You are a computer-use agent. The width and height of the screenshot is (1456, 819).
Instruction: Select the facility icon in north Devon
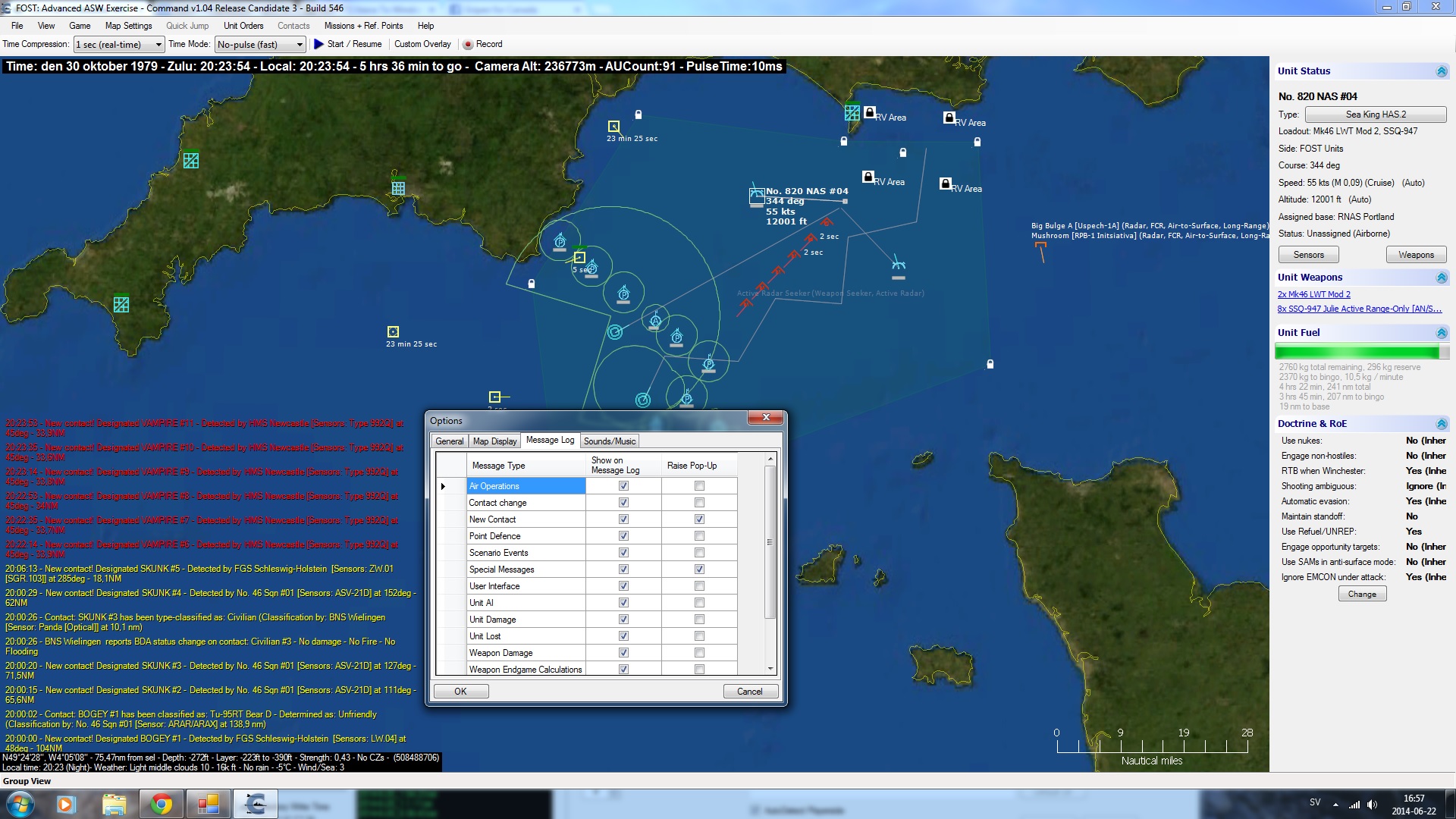coord(191,161)
